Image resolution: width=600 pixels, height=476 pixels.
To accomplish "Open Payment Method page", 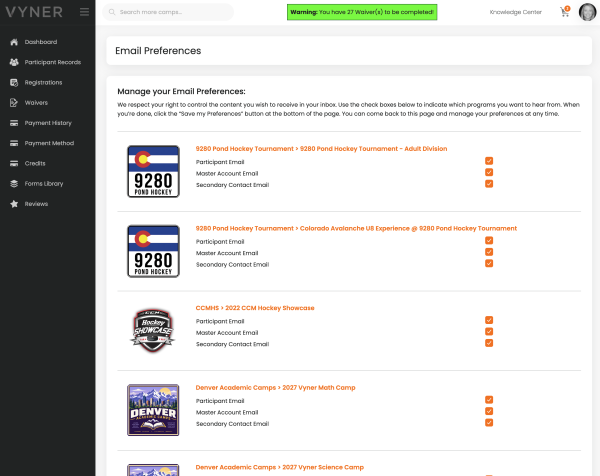I will point(49,143).
